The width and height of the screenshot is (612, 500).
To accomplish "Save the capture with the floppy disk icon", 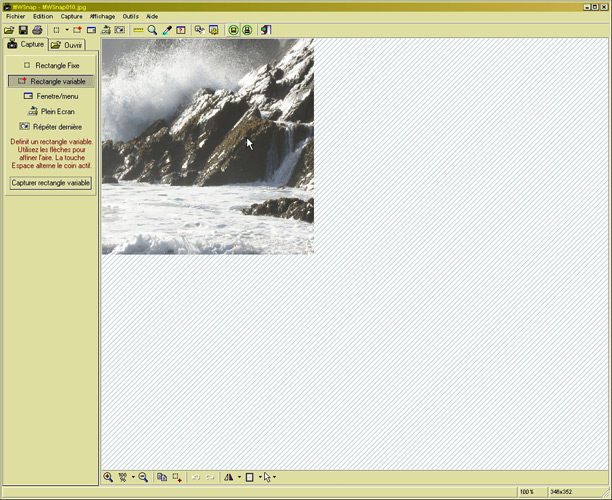I will click(x=23, y=30).
